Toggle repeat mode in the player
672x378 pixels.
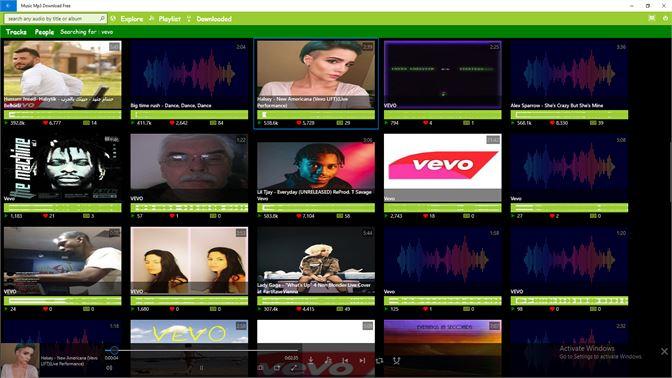(379, 360)
